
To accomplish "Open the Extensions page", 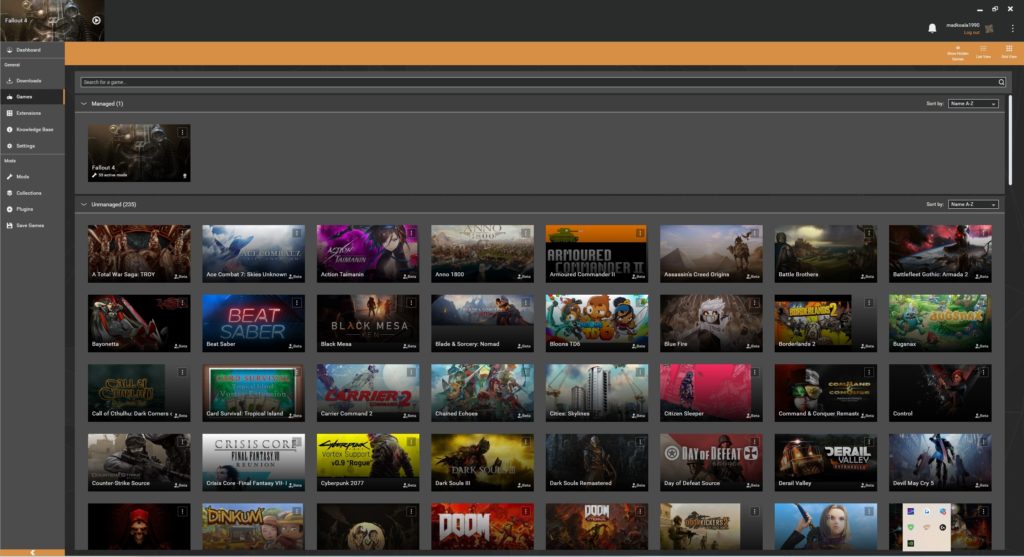I will [x=32, y=113].
